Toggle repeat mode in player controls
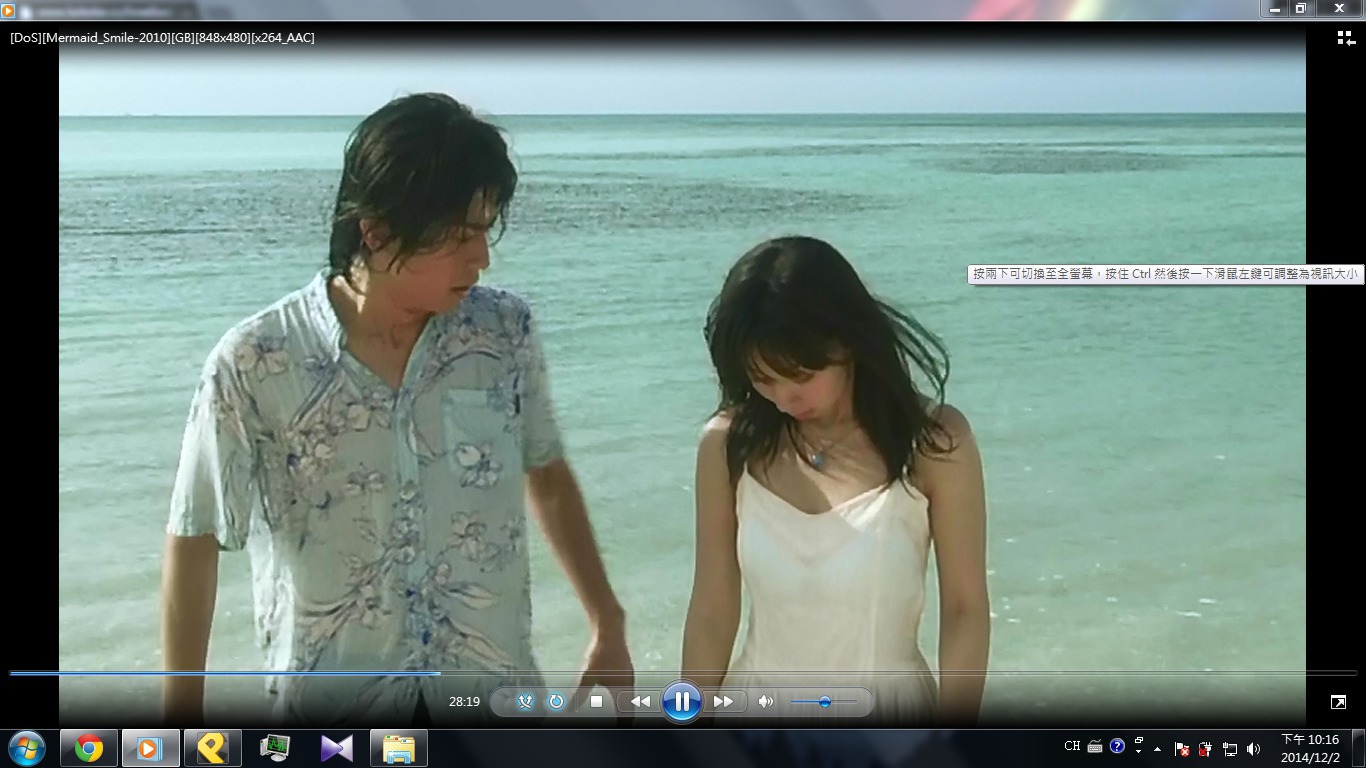Viewport: 1366px width, 768px height. pos(556,702)
